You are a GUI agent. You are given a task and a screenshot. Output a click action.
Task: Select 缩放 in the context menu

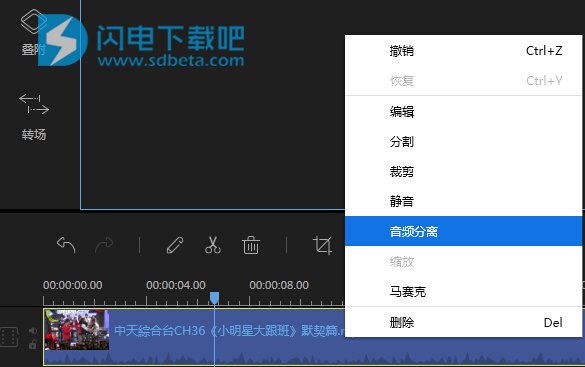pos(463,261)
